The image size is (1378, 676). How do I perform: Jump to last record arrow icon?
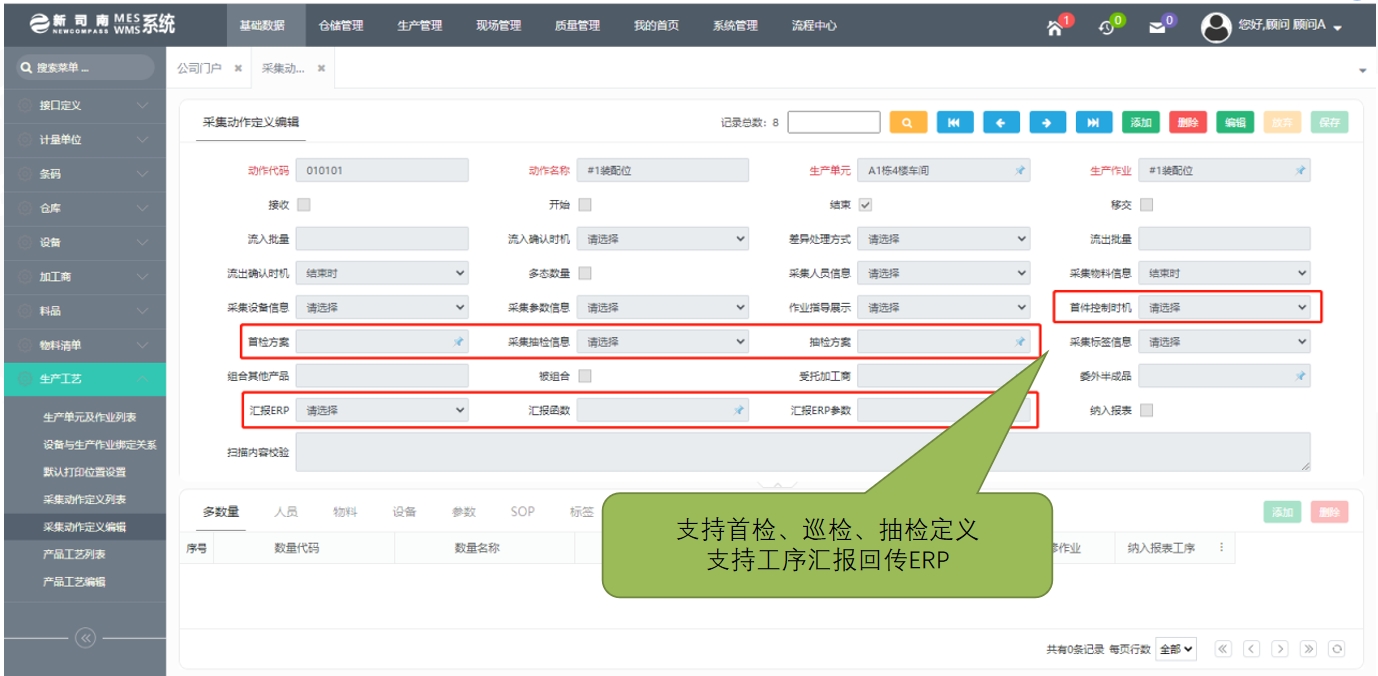click(1093, 122)
